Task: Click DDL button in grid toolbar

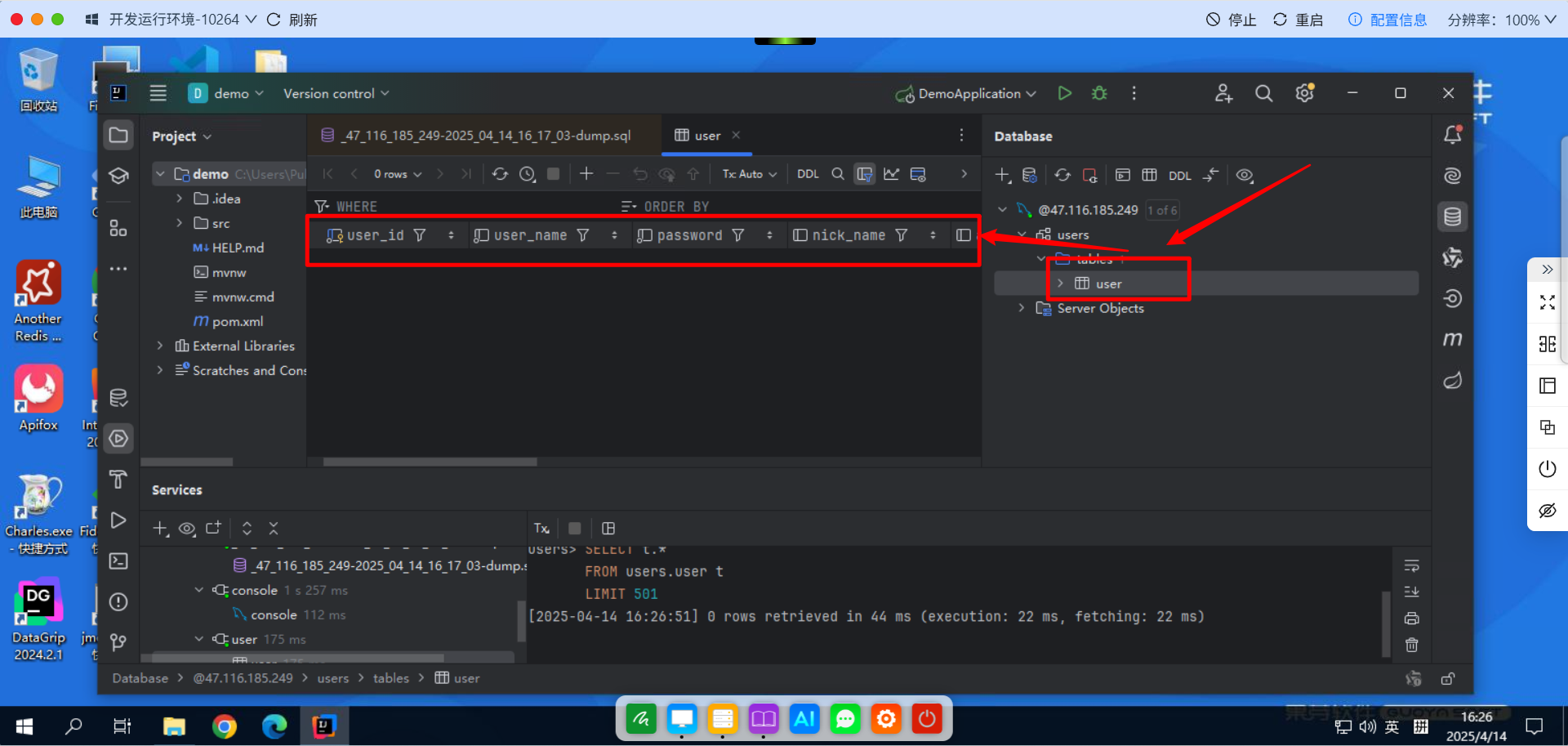Action: tap(808, 174)
